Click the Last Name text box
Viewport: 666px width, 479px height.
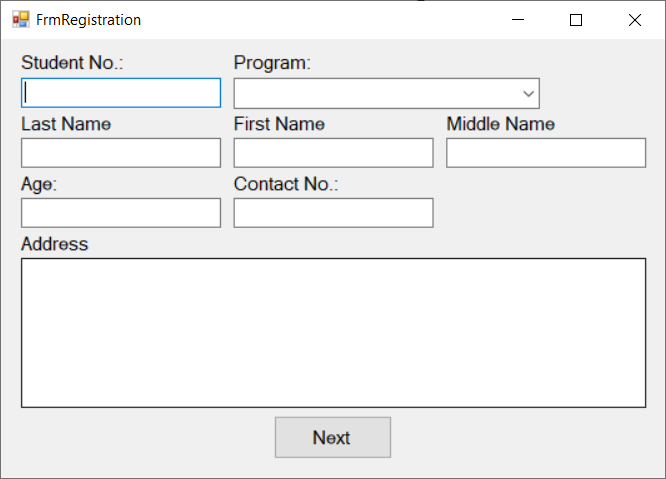121,152
